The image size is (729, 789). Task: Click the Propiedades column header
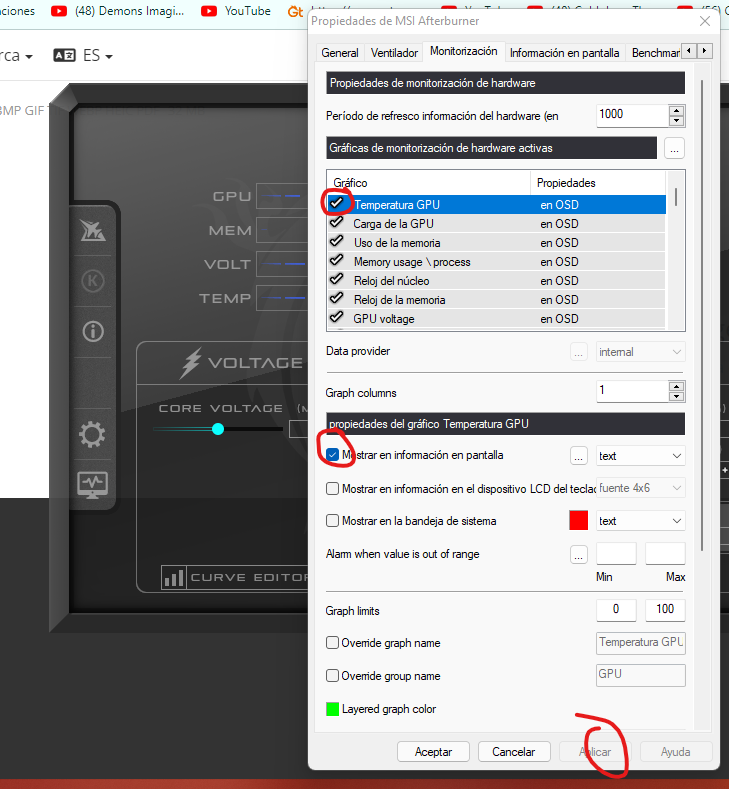598,183
